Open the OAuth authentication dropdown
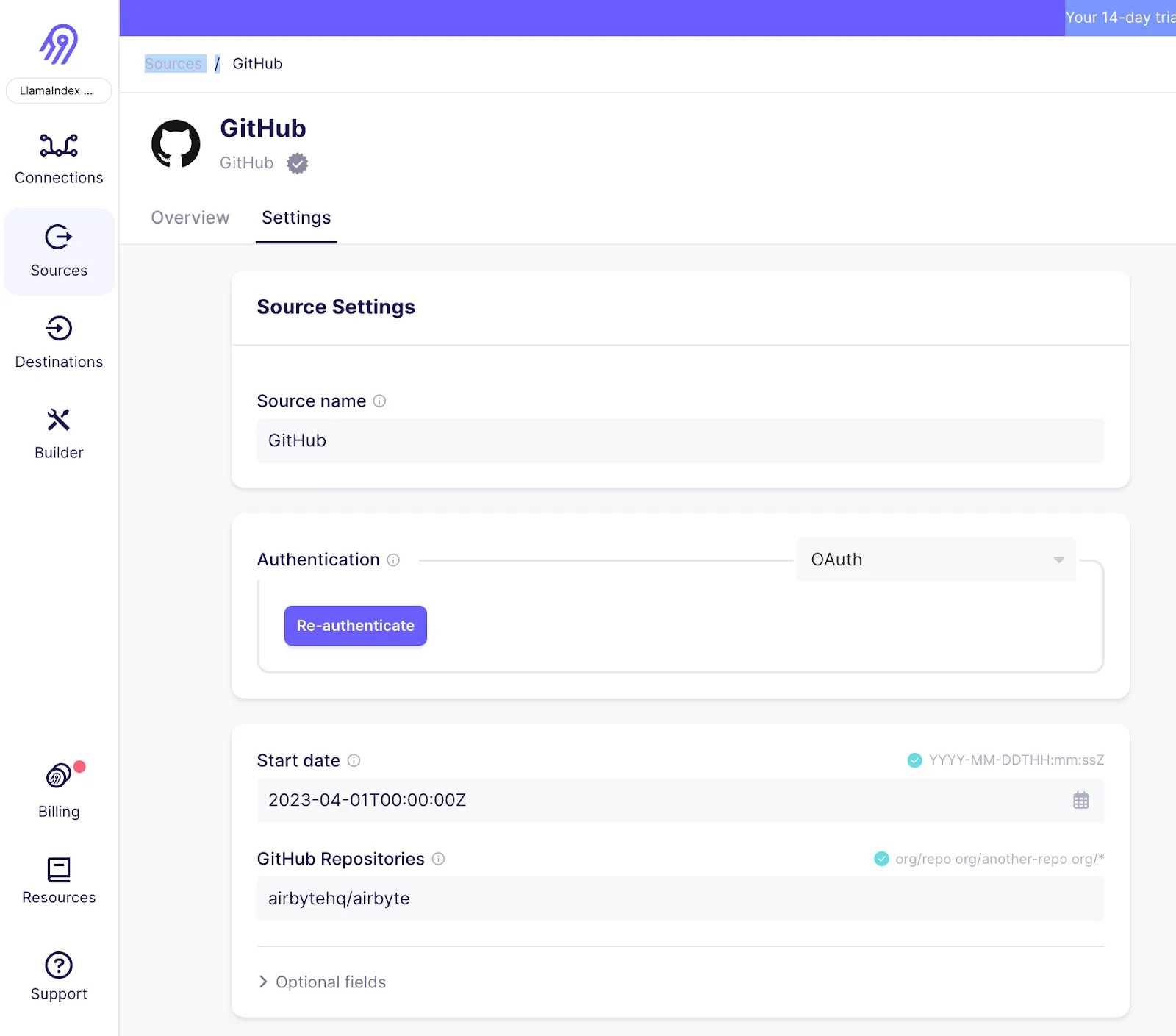The height and width of the screenshot is (1036, 1176). point(936,560)
